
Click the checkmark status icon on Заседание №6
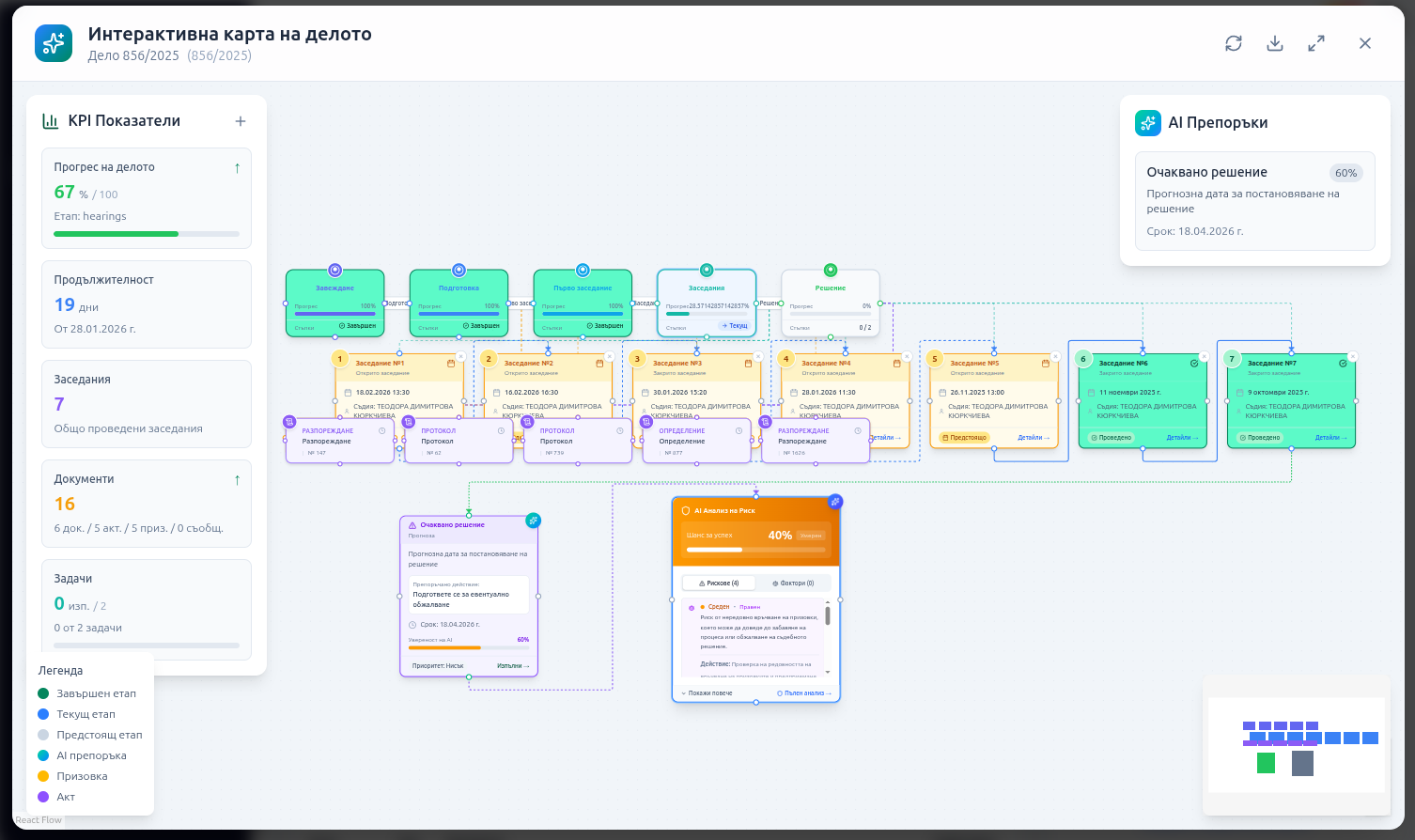coord(1194,364)
